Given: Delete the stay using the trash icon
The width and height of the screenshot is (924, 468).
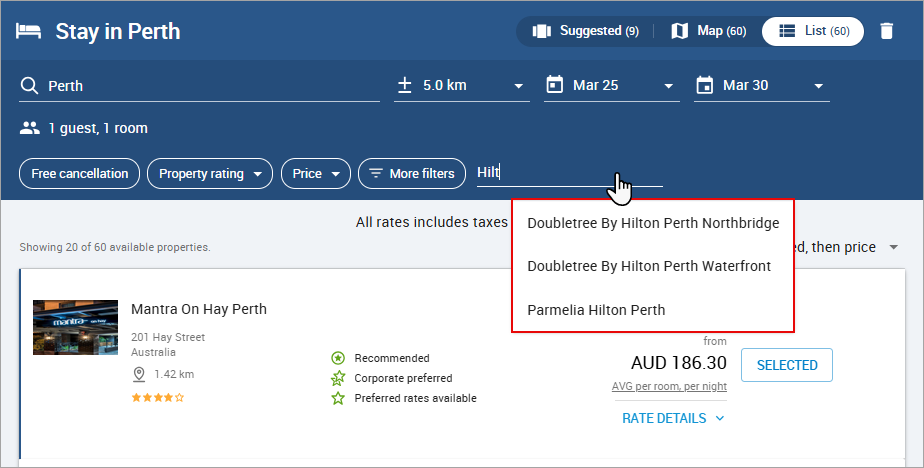Looking at the screenshot, I should tap(886, 31).
